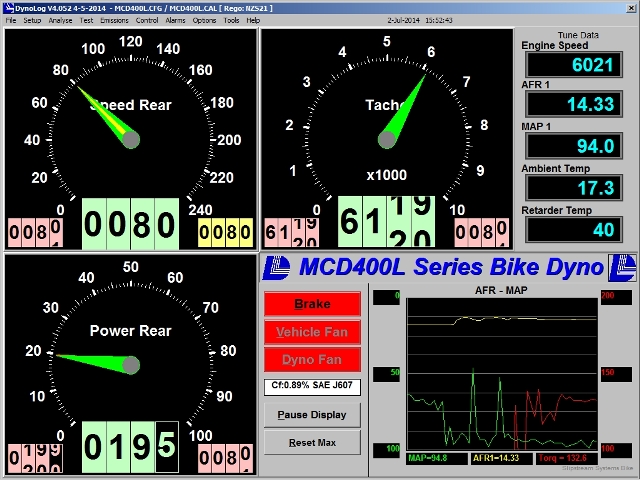640x480 pixels.
Task: Close the DynoLog window
Action: (x=631, y=8)
